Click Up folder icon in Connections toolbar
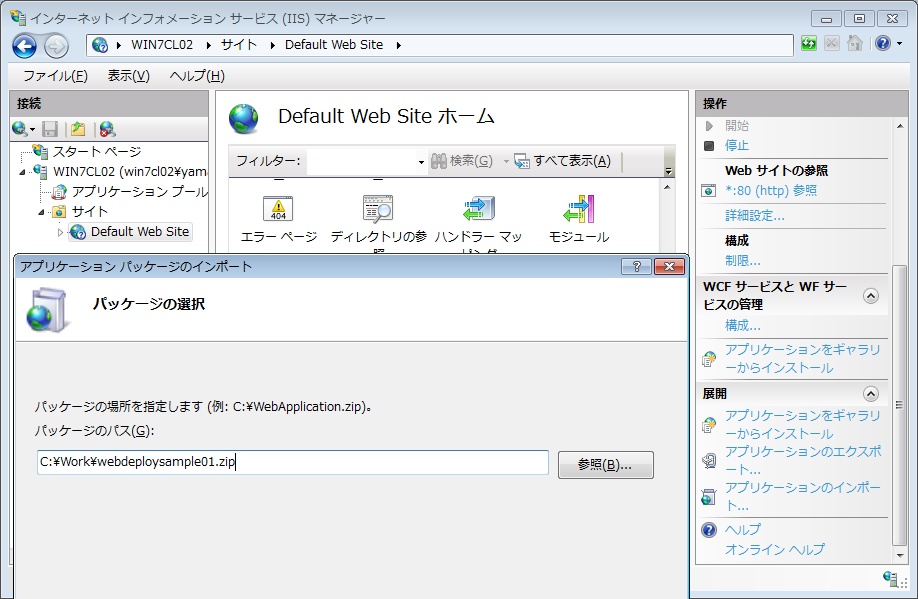The width and height of the screenshot is (918, 599). [x=78, y=129]
